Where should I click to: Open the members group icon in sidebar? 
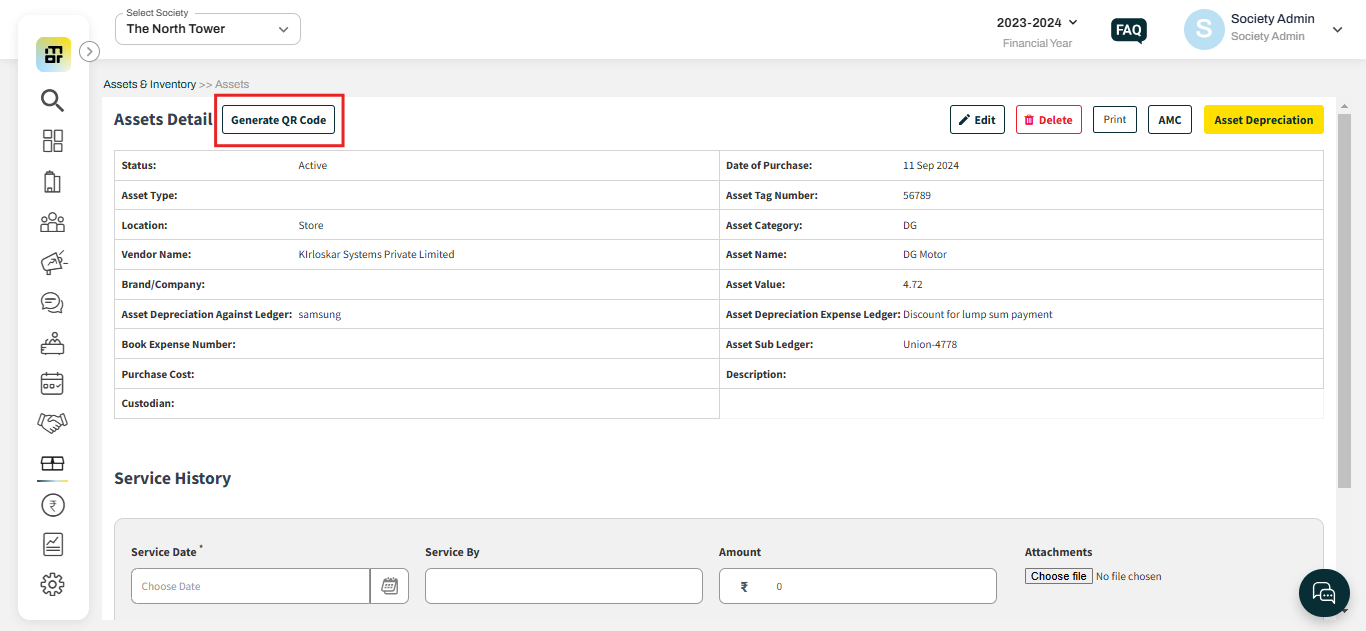(x=53, y=222)
